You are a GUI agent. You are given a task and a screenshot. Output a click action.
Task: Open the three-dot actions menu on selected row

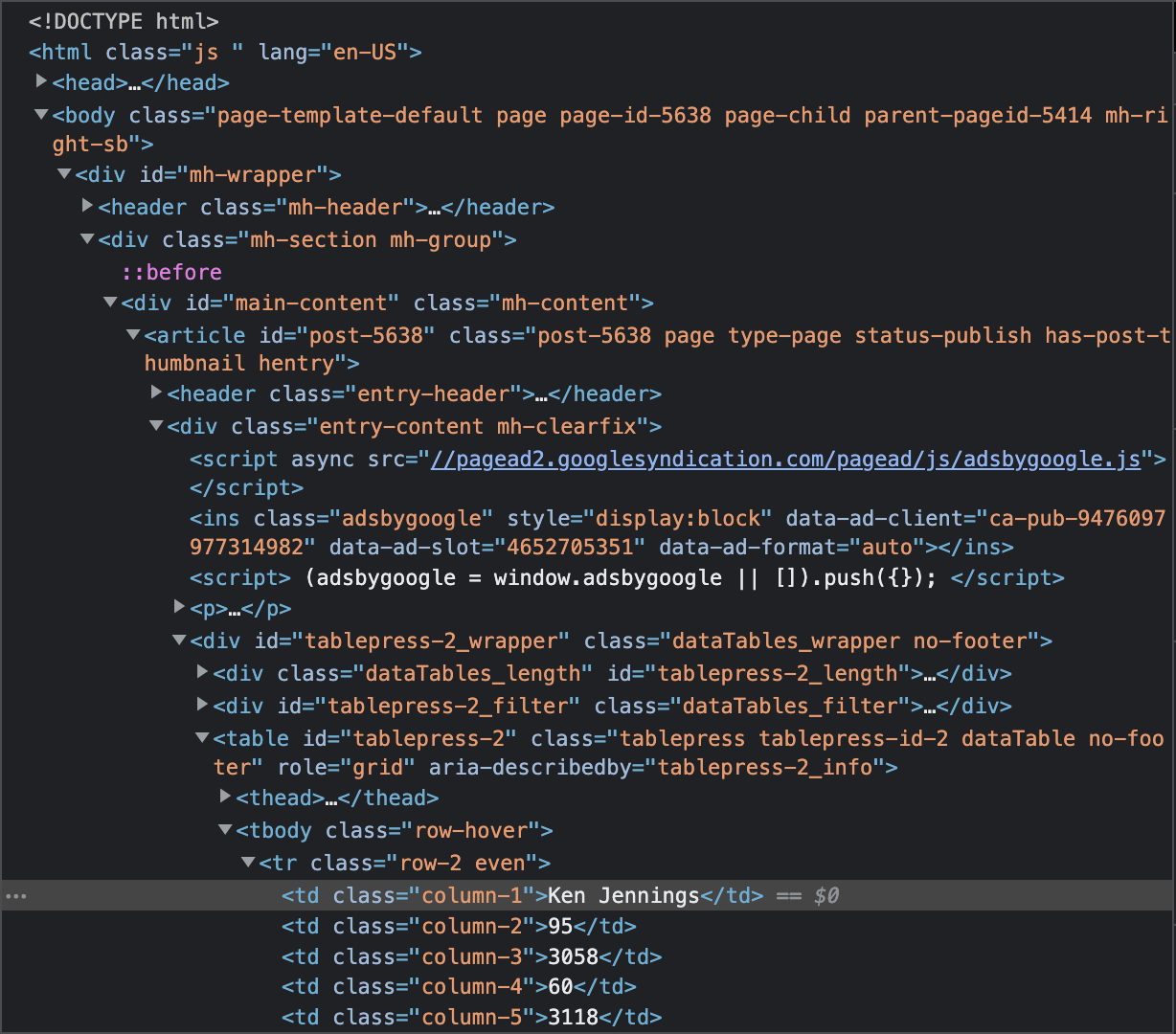pyautogui.click(x=16, y=896)
